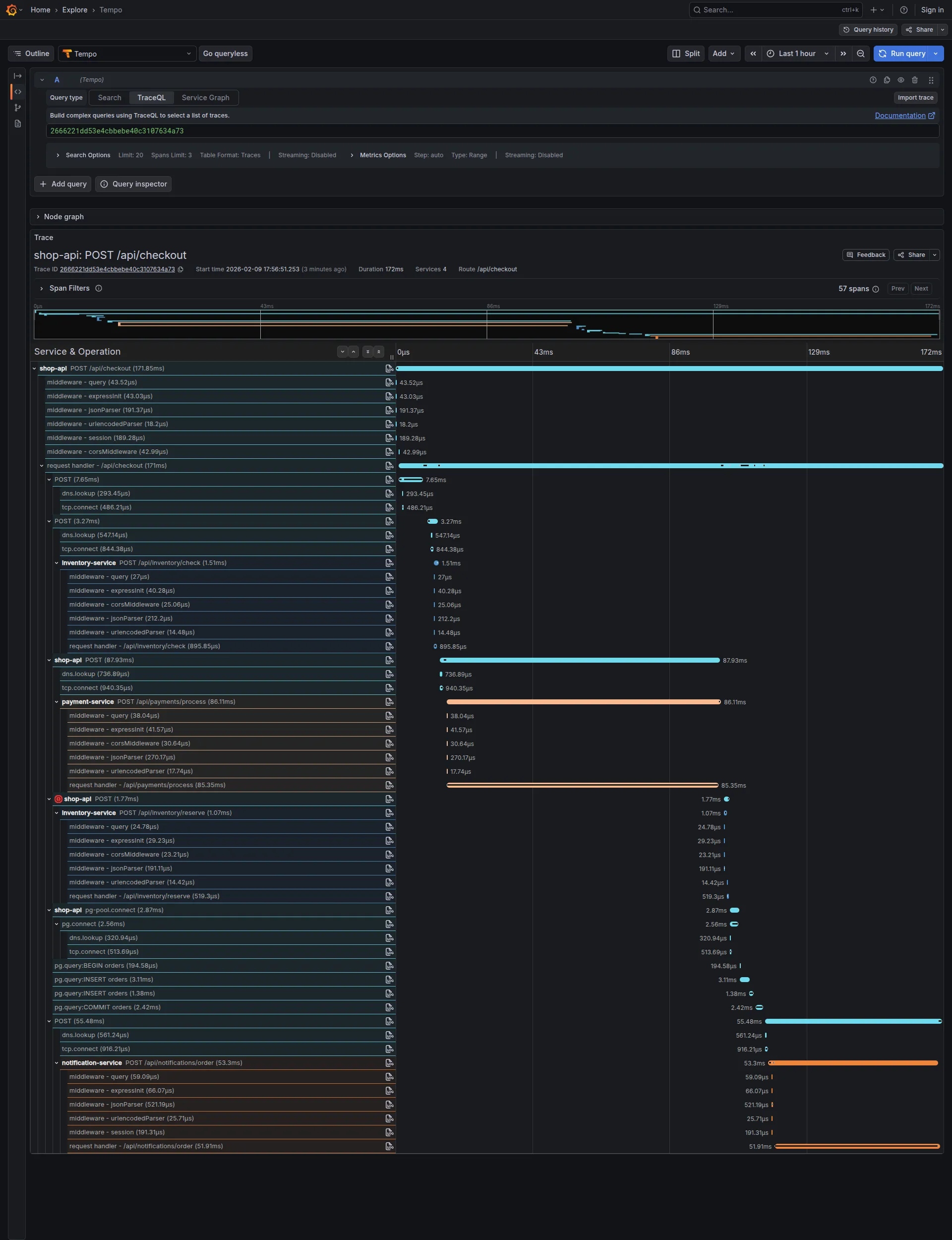Click the Grafana logo icon
The width and height of the screenshot is (952, 1240).
point(11,9)
